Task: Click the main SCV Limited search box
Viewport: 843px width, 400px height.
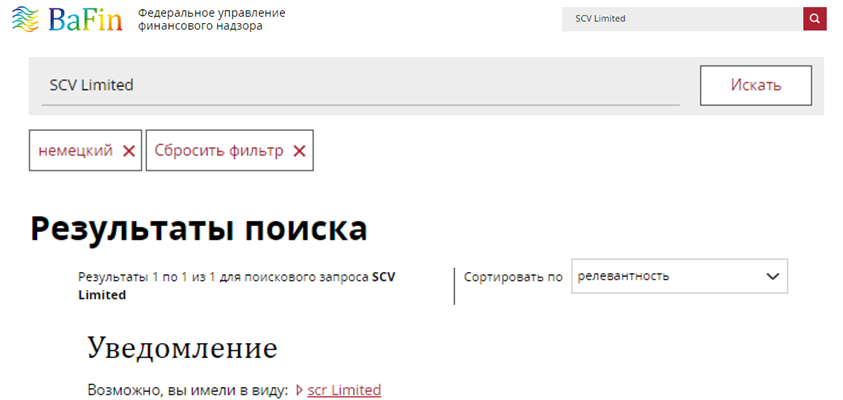Action: pyautogui.click(x=361, y=85)
